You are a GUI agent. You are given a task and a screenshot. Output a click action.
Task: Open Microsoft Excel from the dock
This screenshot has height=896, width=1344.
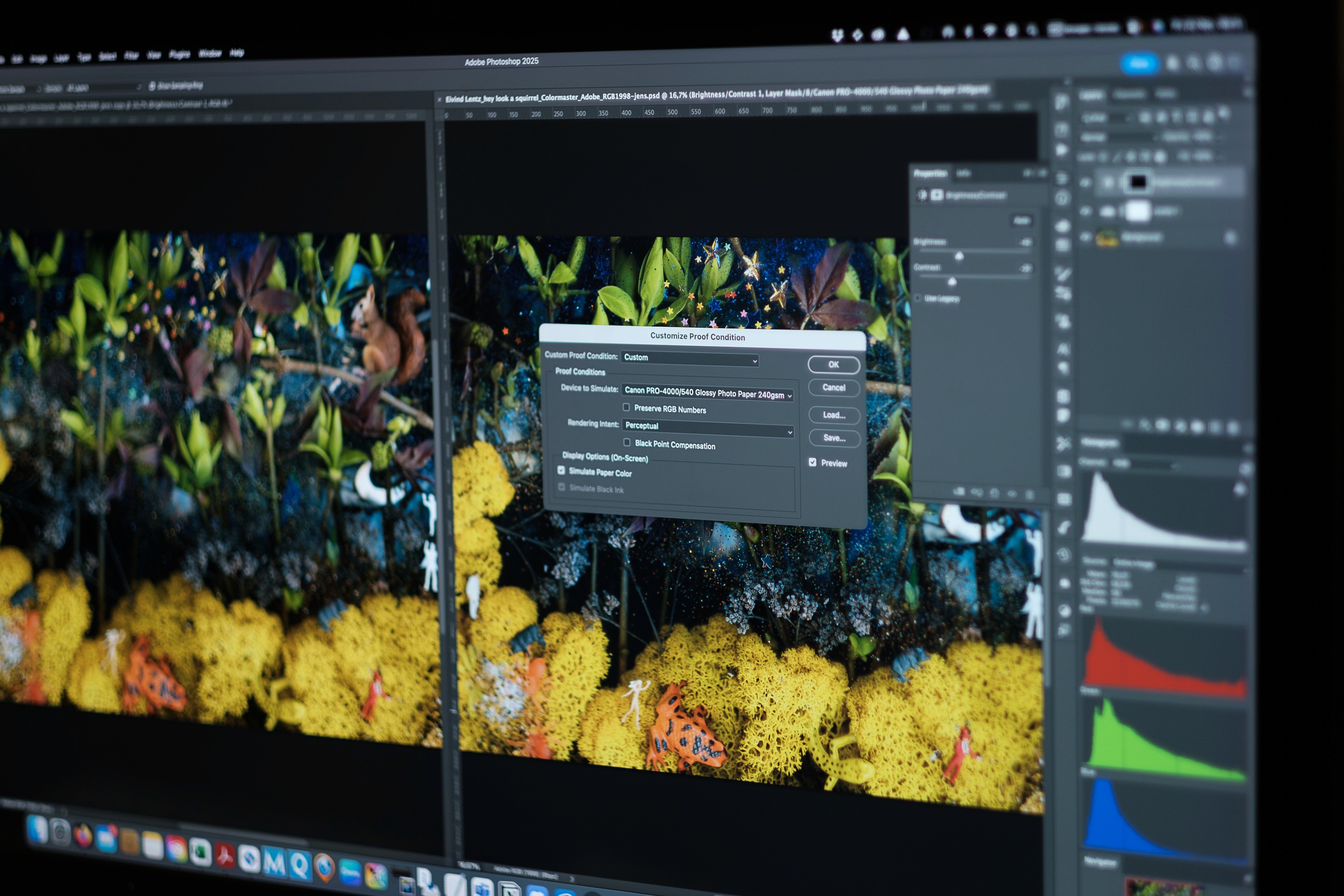point(200,852)
